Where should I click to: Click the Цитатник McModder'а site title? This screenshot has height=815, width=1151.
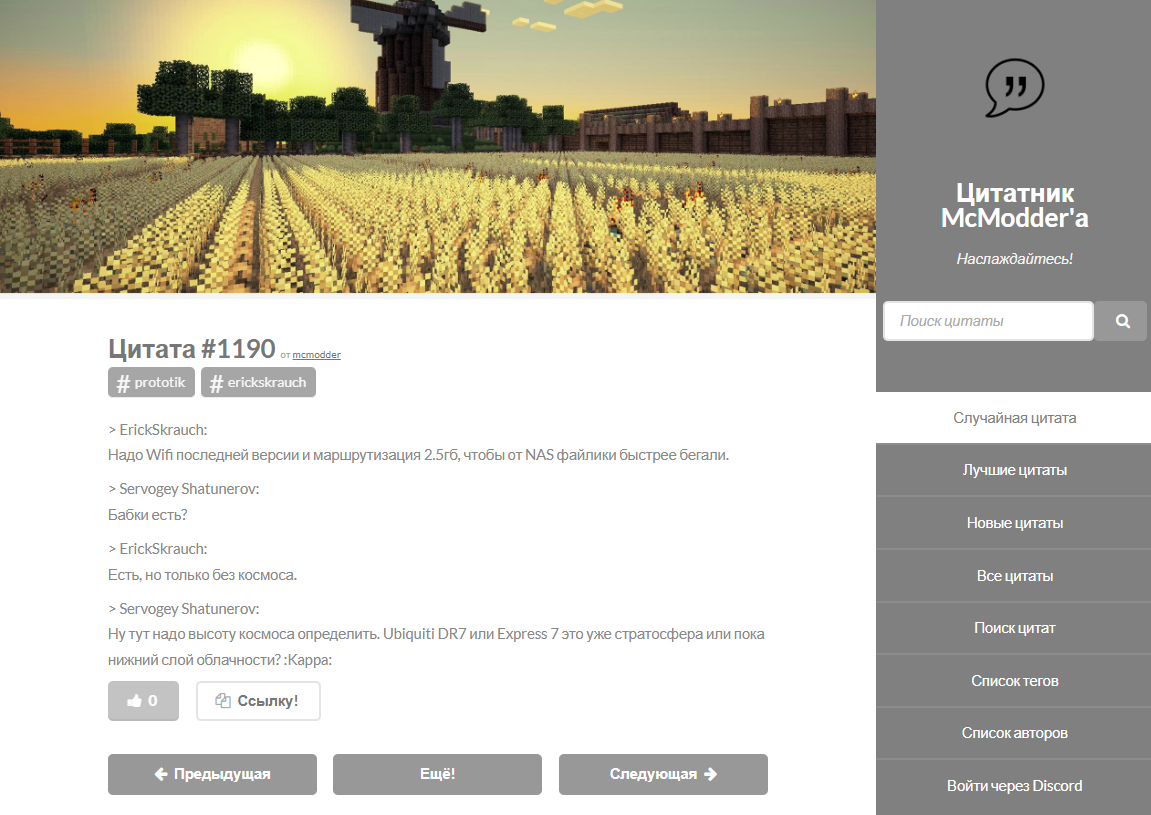pos(1014,205)
